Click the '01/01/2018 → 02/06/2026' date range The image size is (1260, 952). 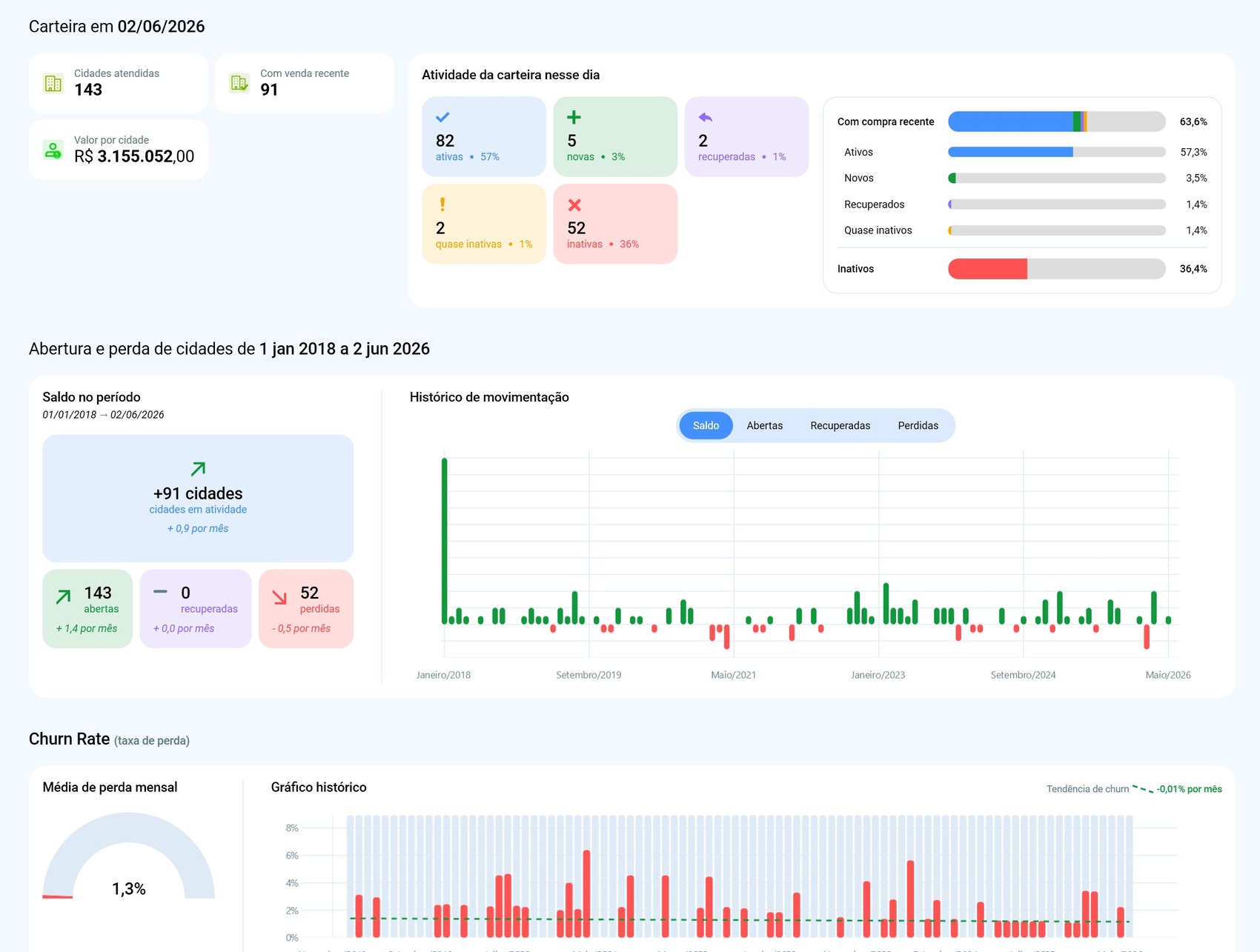pos(103,415)
